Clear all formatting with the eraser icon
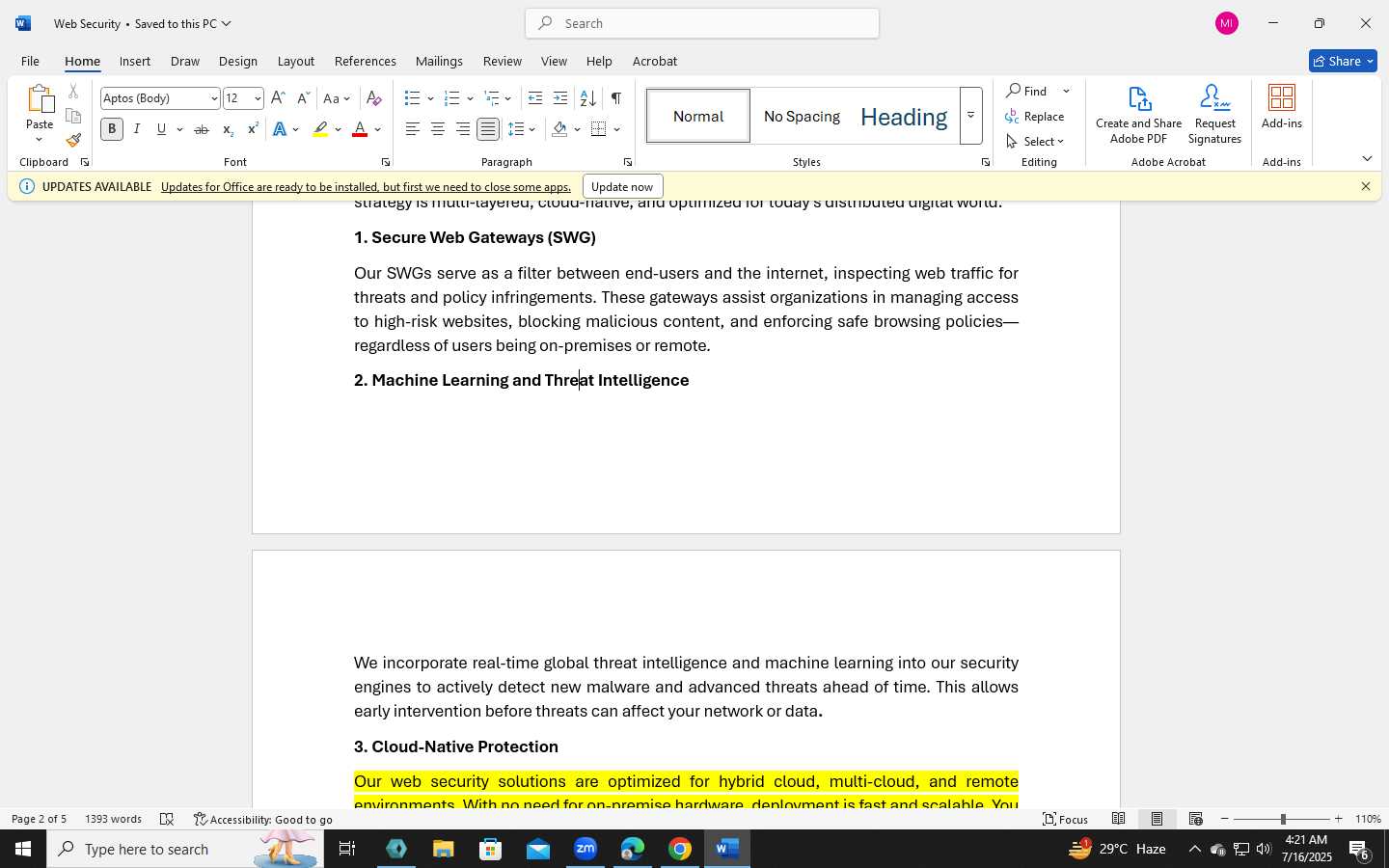Screen dimensions: 1389x868 (374, 98)
